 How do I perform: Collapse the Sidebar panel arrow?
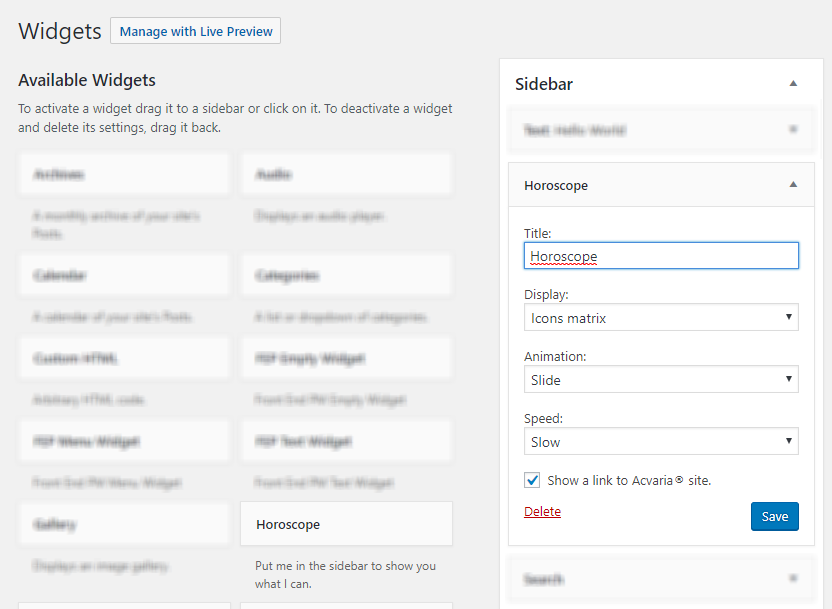click(x=793, y=83)
